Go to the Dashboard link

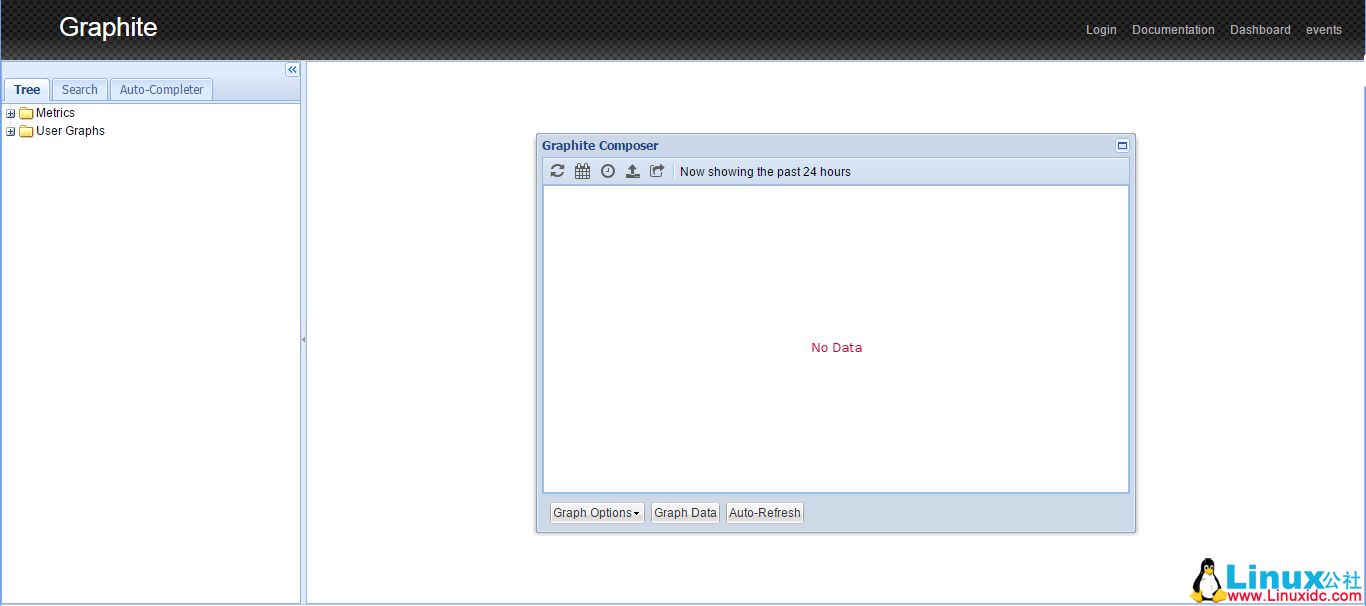[1260, 30]
